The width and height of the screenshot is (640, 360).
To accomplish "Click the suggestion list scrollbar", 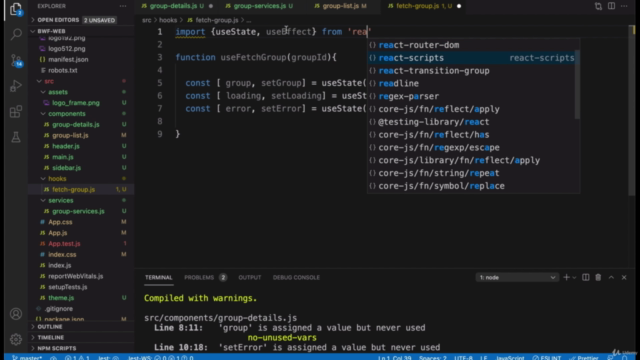I will coord(577,84).
